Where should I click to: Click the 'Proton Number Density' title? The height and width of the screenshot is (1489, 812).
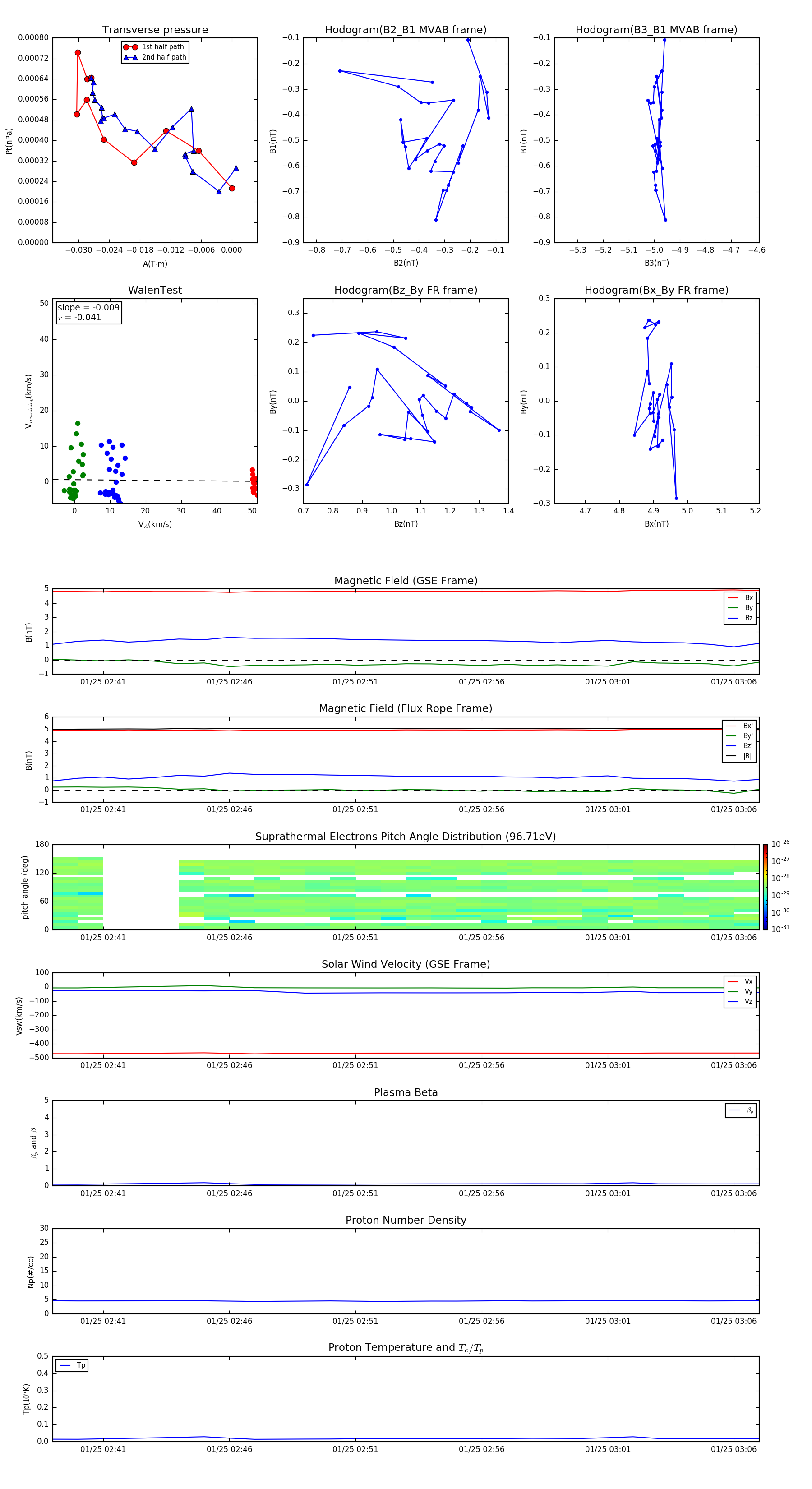point(406,1220)
